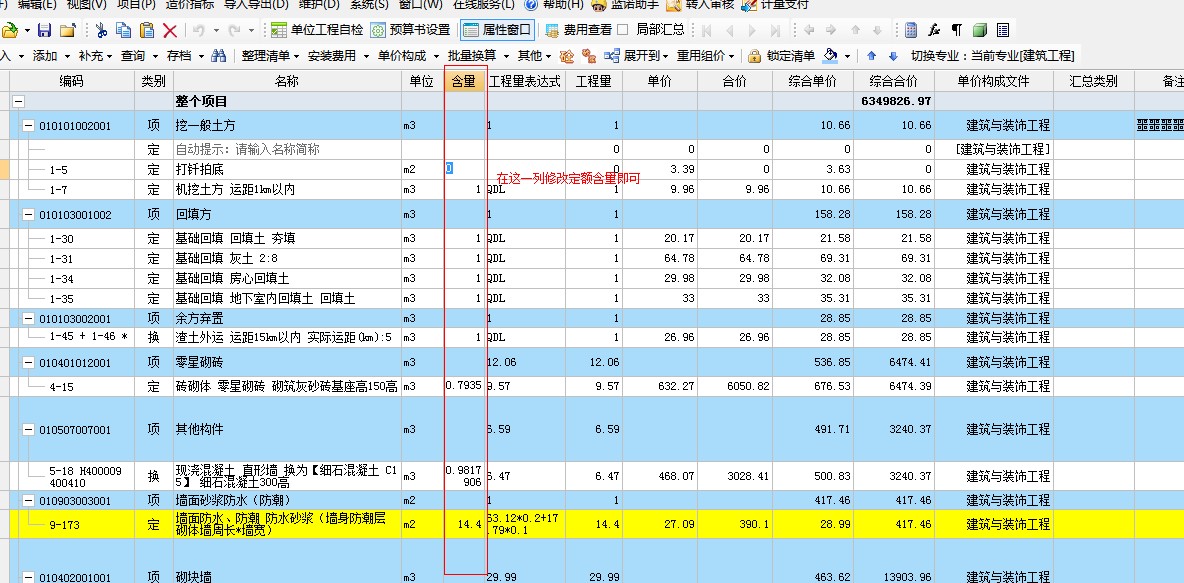
Task: Click the copy icon in toolbar
Action: tap(124, 30)
